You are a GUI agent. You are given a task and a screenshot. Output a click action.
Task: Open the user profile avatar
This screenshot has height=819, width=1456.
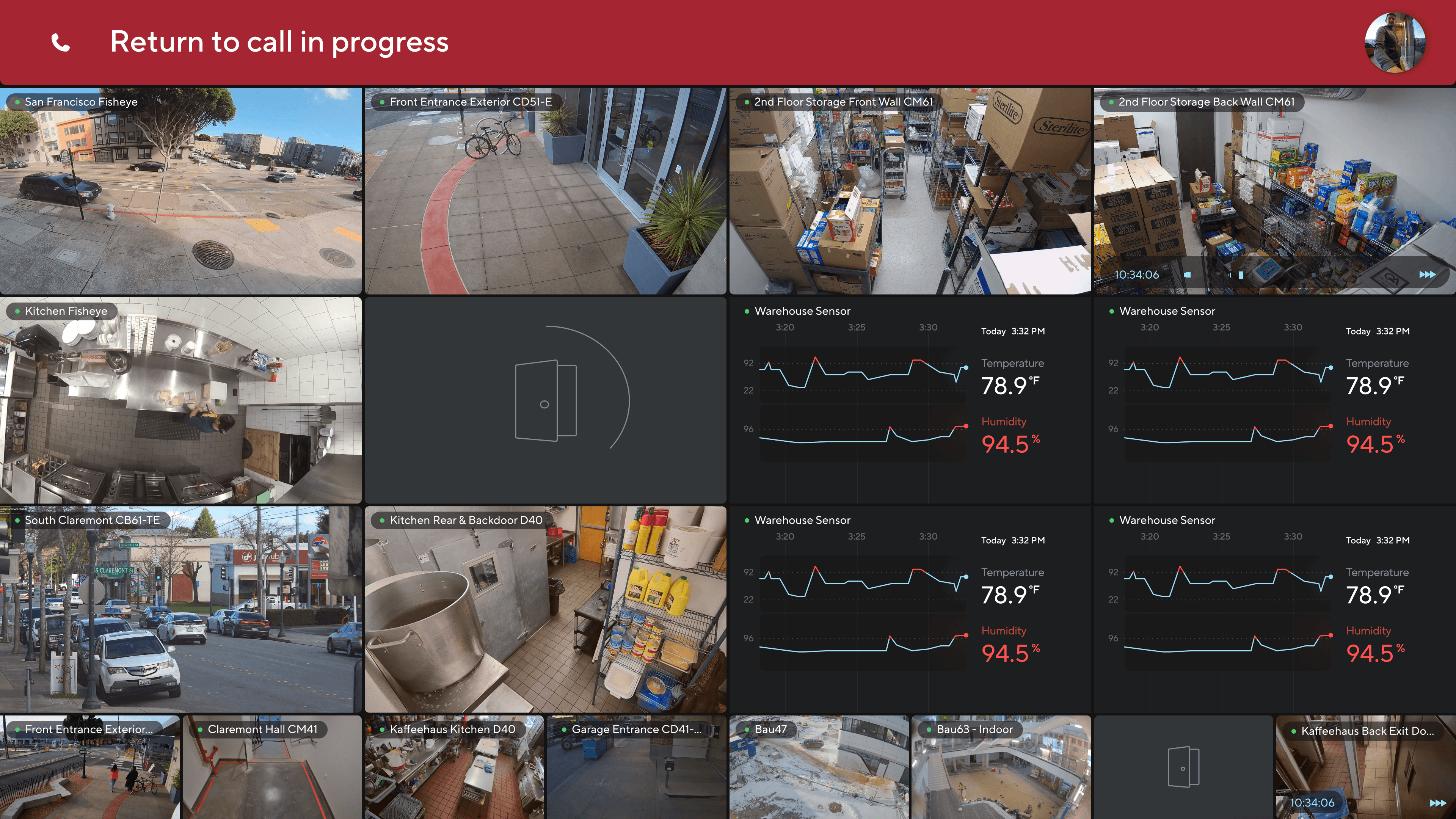click(x=1395, y=42)
